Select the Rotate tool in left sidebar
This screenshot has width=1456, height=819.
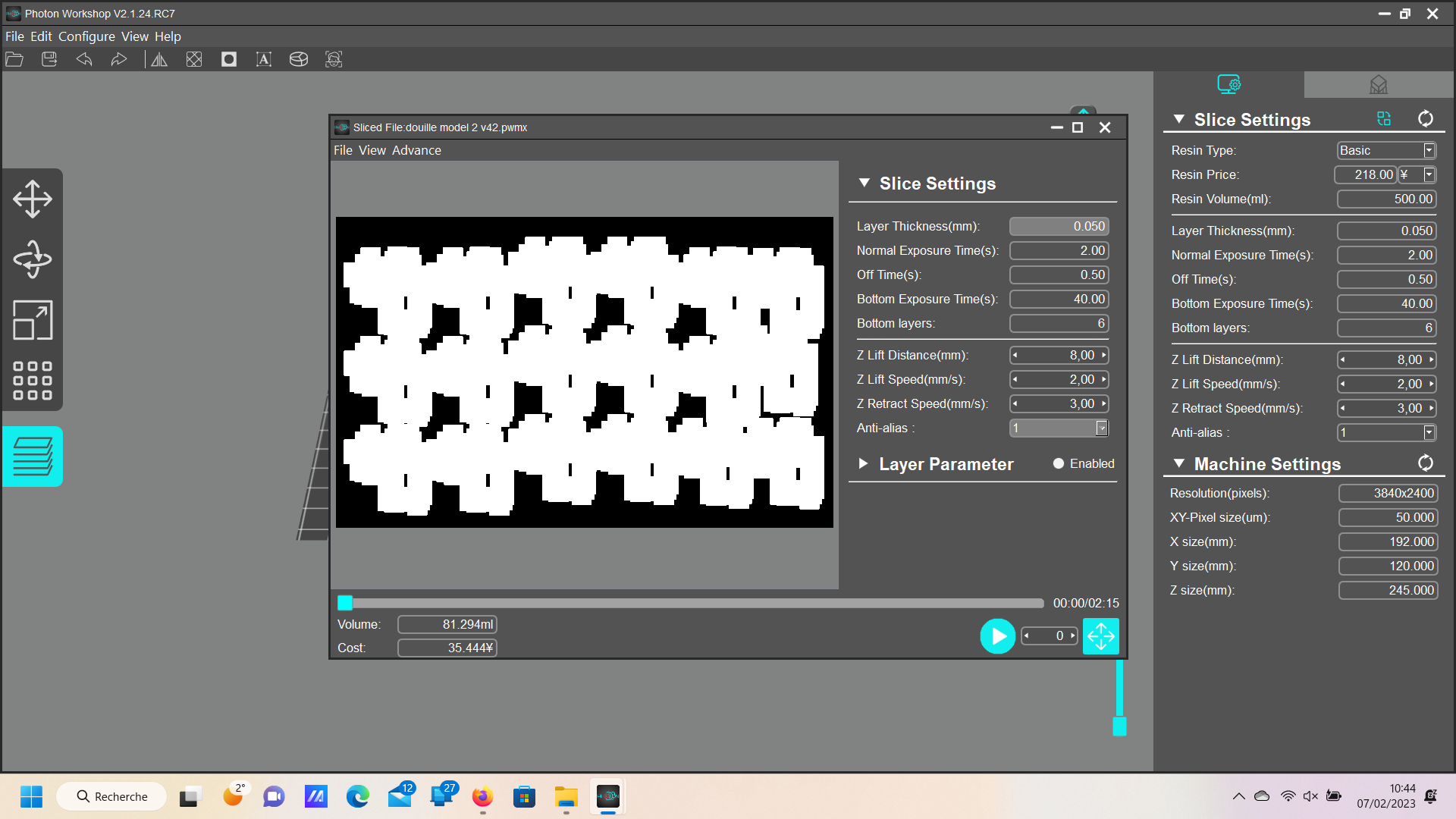(33, 259)
